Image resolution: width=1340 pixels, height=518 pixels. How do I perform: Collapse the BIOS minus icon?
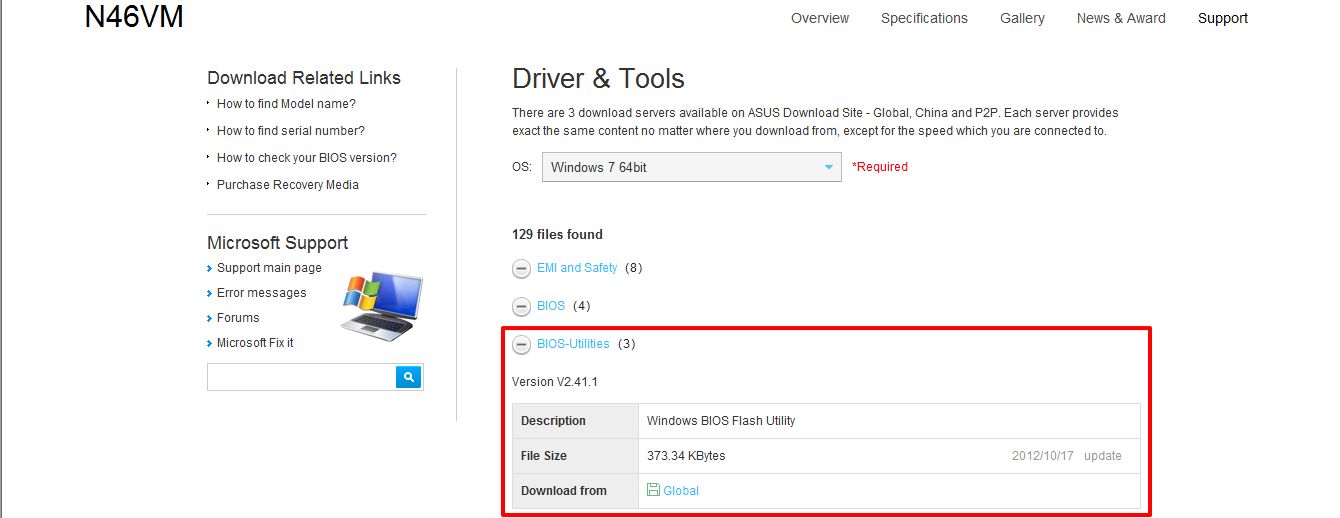pyautogui.click(x=521, y=306)
